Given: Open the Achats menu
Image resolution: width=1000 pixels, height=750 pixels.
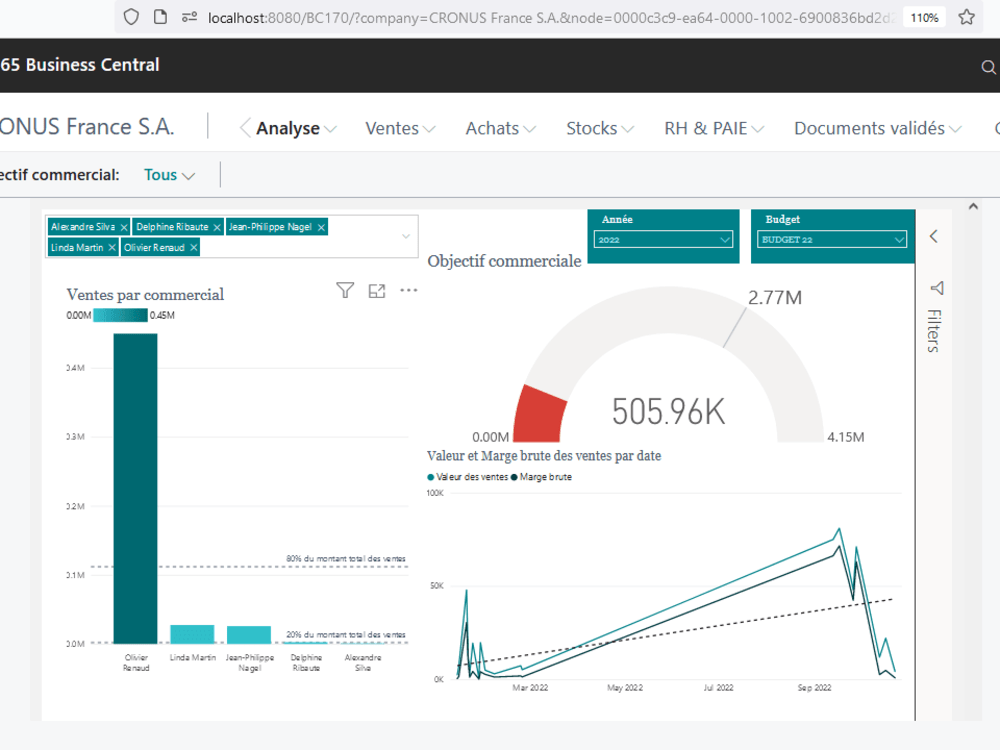Looking at the screenshot, I should click(x=500, y=128).
